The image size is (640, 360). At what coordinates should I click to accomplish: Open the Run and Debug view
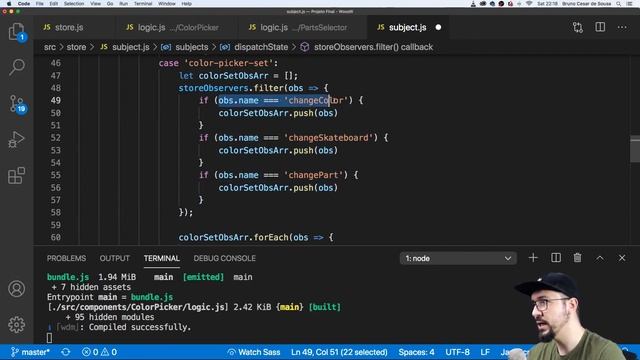click(x=16, y=140)
